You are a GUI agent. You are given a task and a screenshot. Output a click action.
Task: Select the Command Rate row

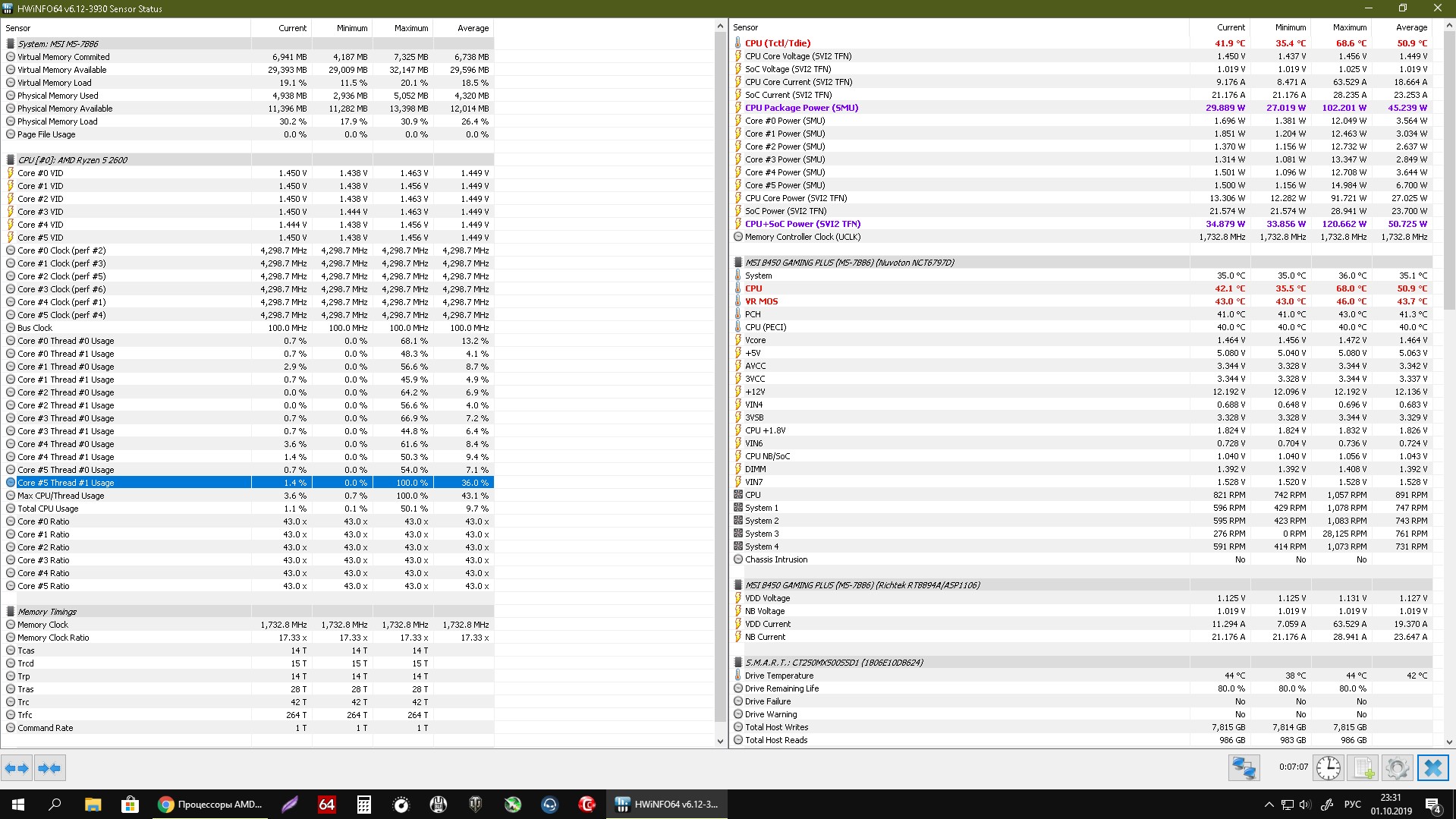[248, 728]
